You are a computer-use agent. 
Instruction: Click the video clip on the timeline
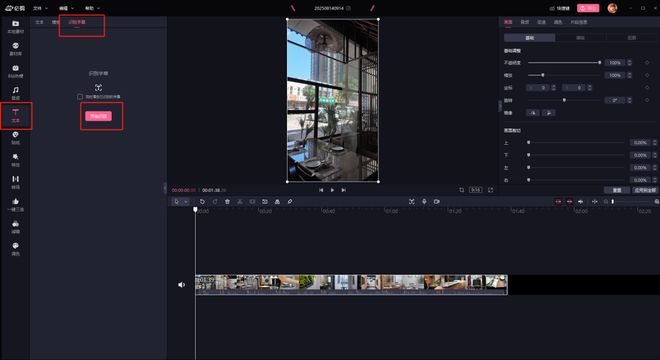(351, 285)
